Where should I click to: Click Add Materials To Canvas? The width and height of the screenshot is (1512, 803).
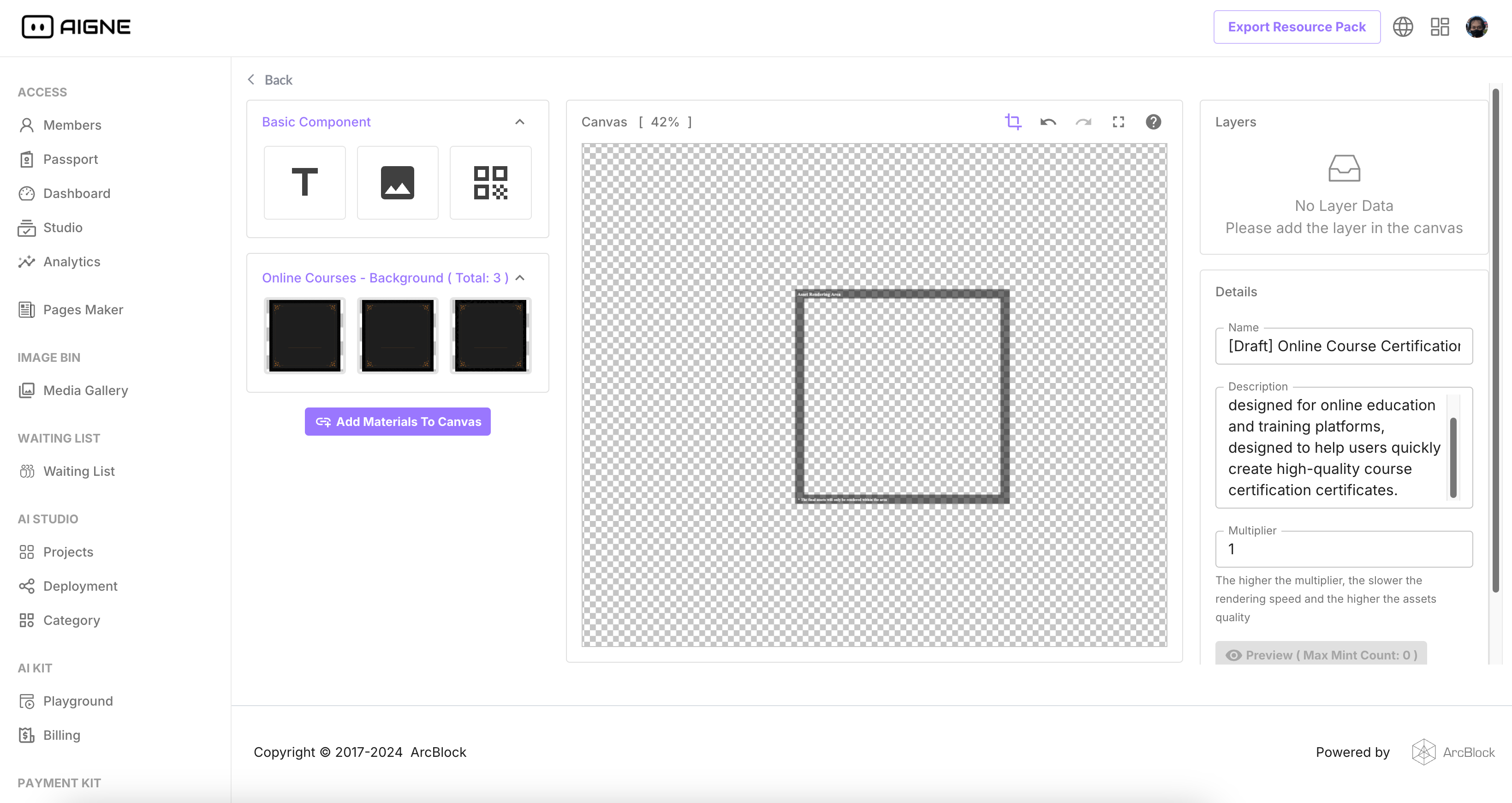point(397,422)
